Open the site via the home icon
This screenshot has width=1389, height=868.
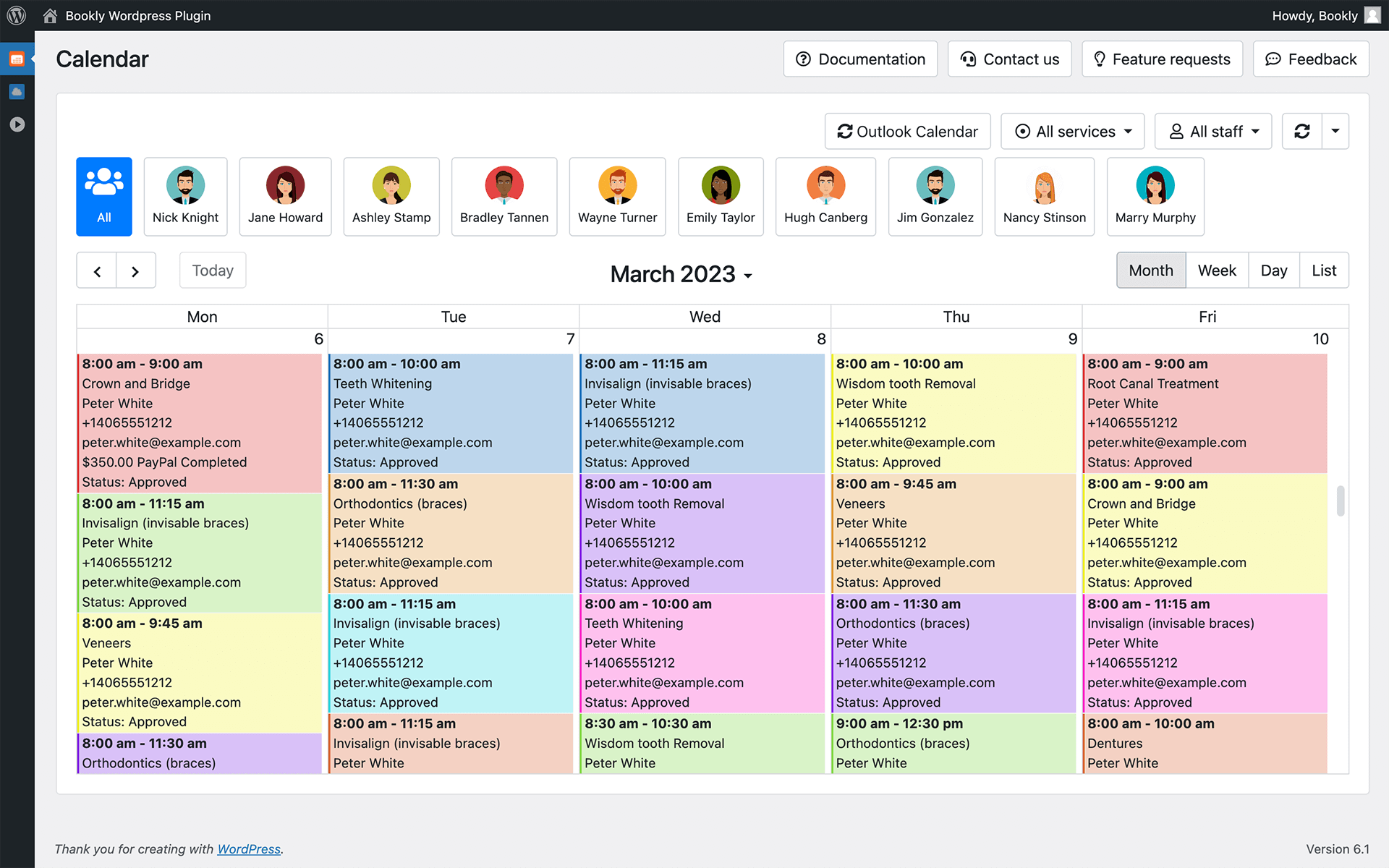tap(49, 15)
